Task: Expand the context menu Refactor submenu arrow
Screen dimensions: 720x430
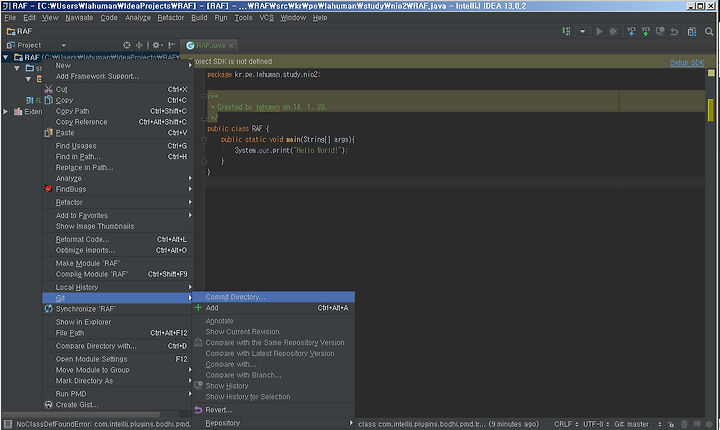Action: [x=190, y=202]
